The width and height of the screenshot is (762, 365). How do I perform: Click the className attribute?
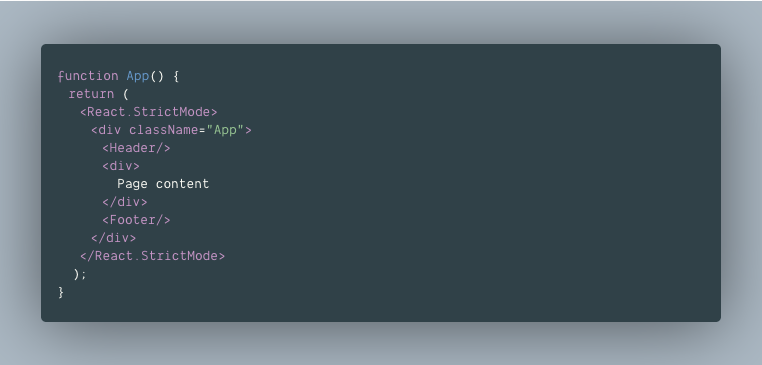coord(164,130)
